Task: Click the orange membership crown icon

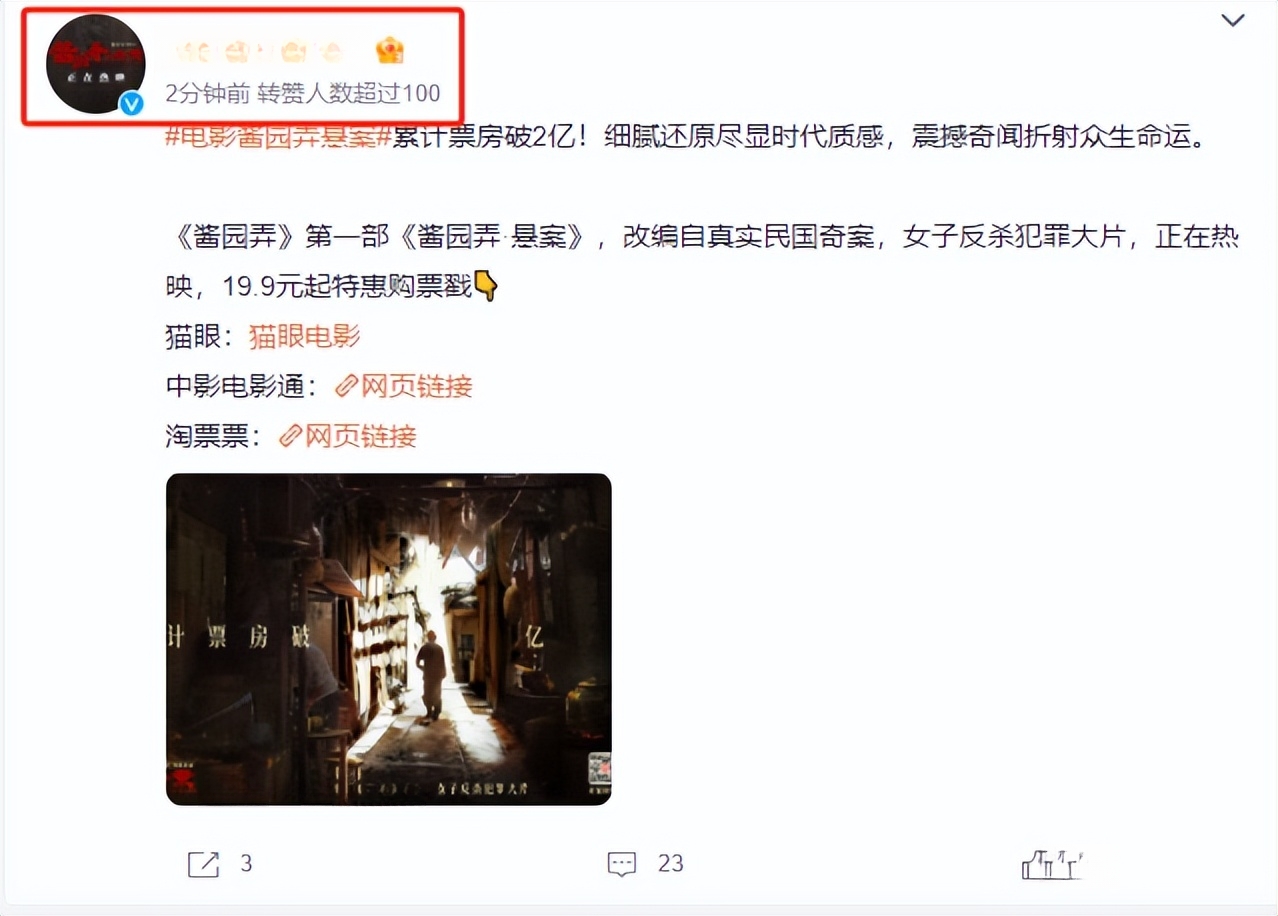Action: pos(390,50)
